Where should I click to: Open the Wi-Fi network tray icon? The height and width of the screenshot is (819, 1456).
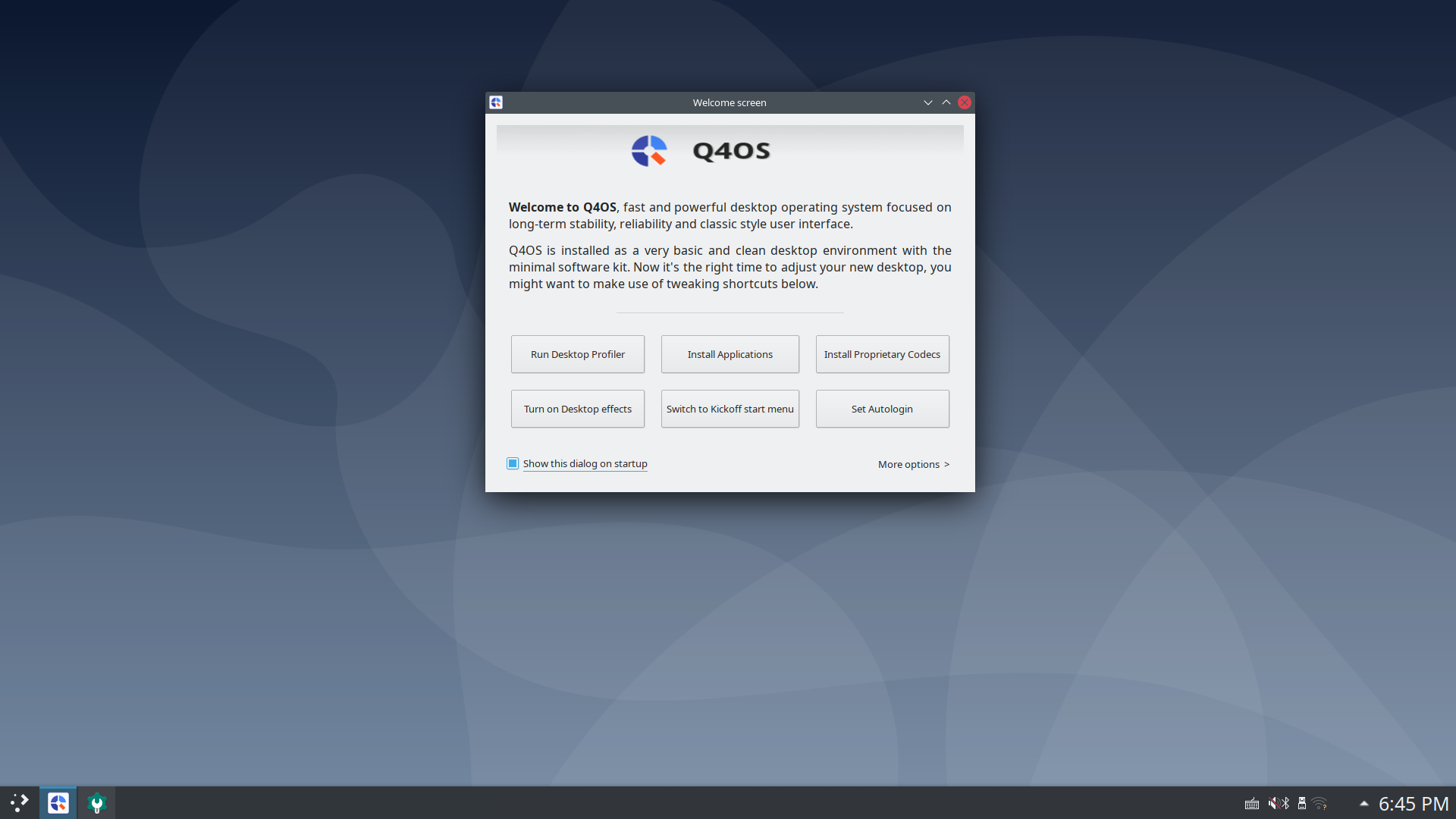[1320, 804]
